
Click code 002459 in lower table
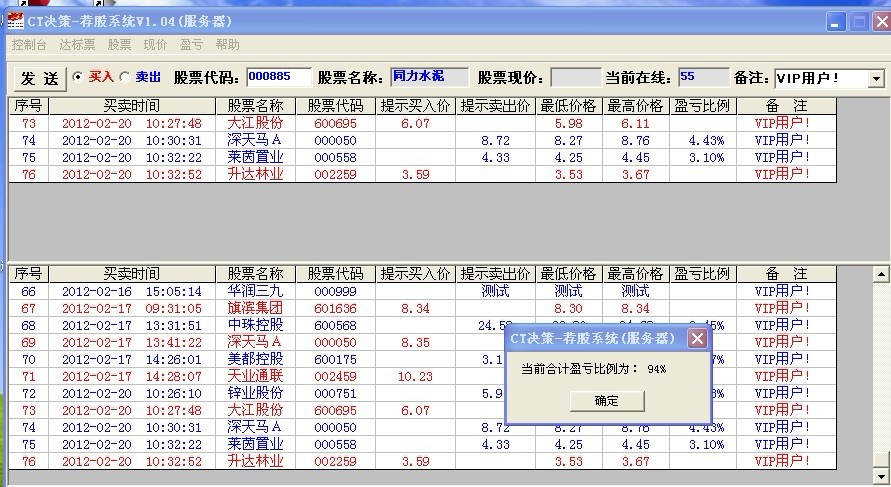(x=335, y=377)
